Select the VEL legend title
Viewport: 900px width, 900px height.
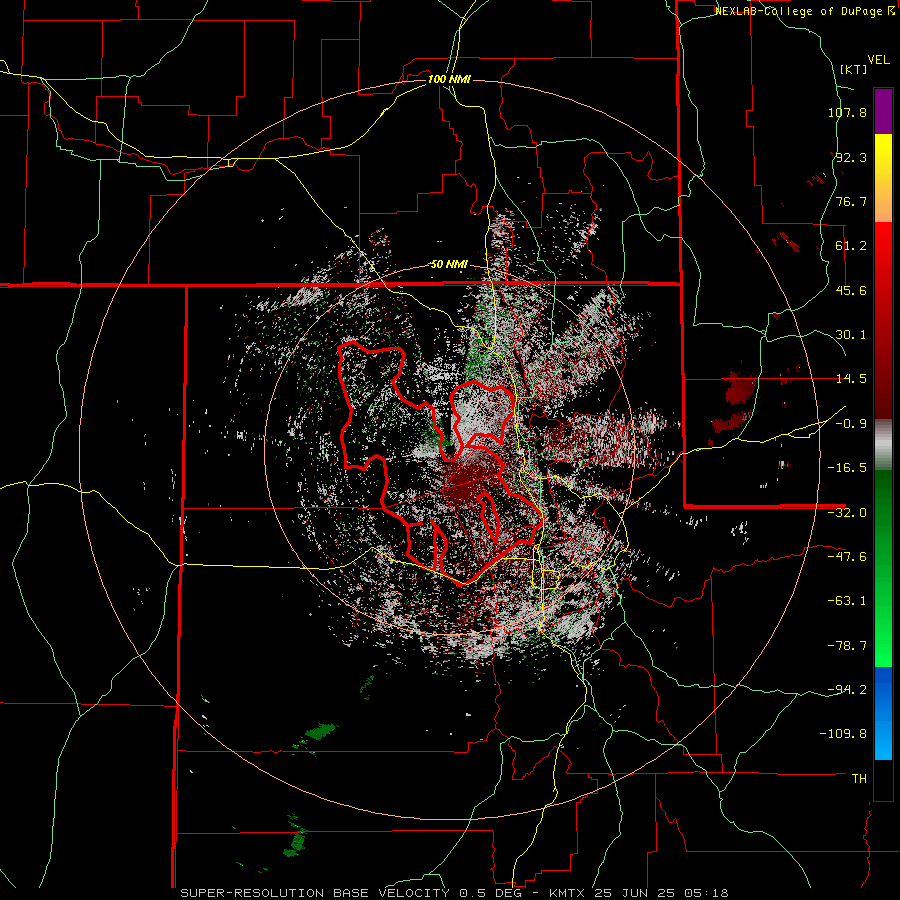pos(878,60)
